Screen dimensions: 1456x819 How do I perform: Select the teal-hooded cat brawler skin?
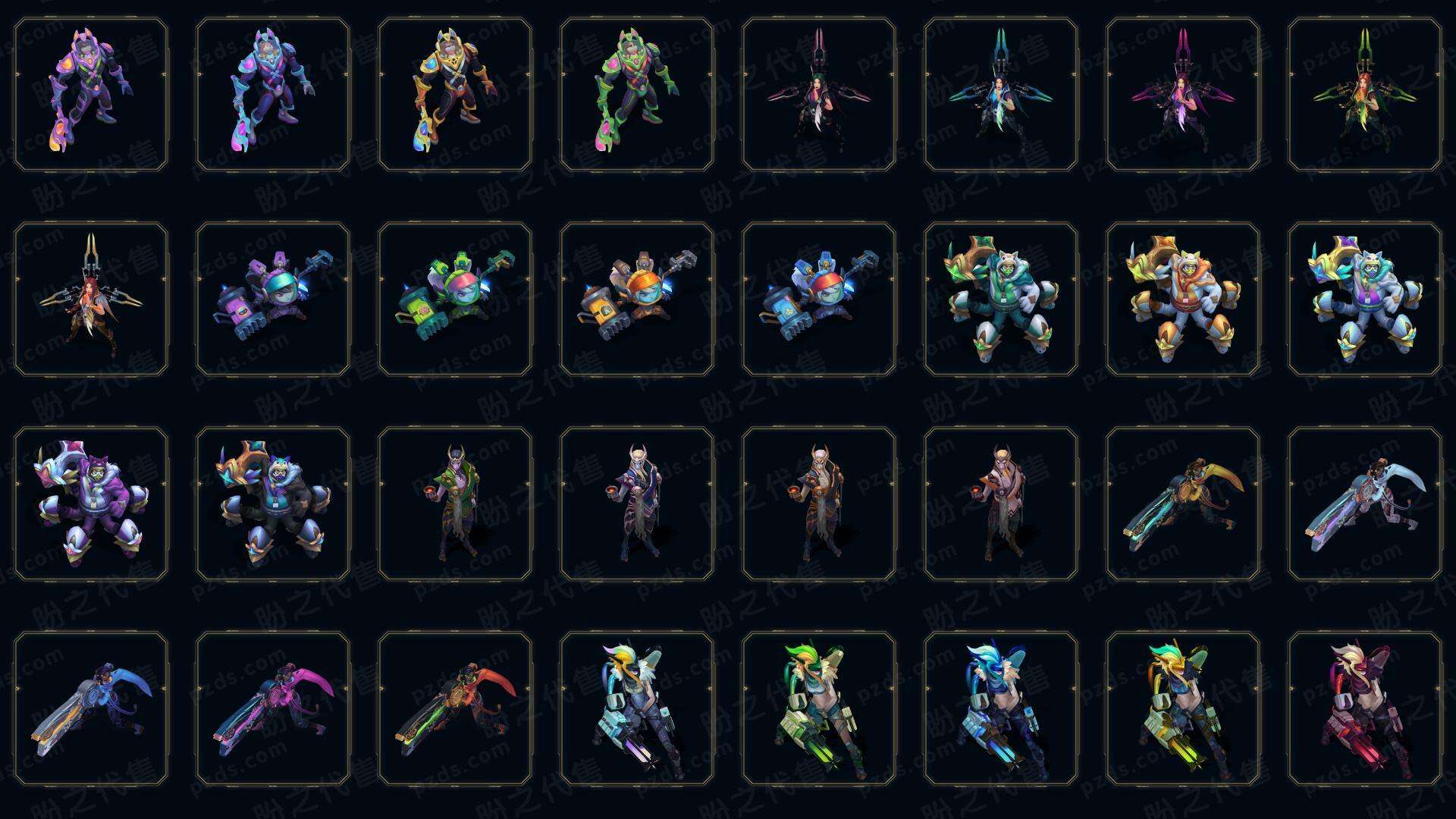[1001, 299]
